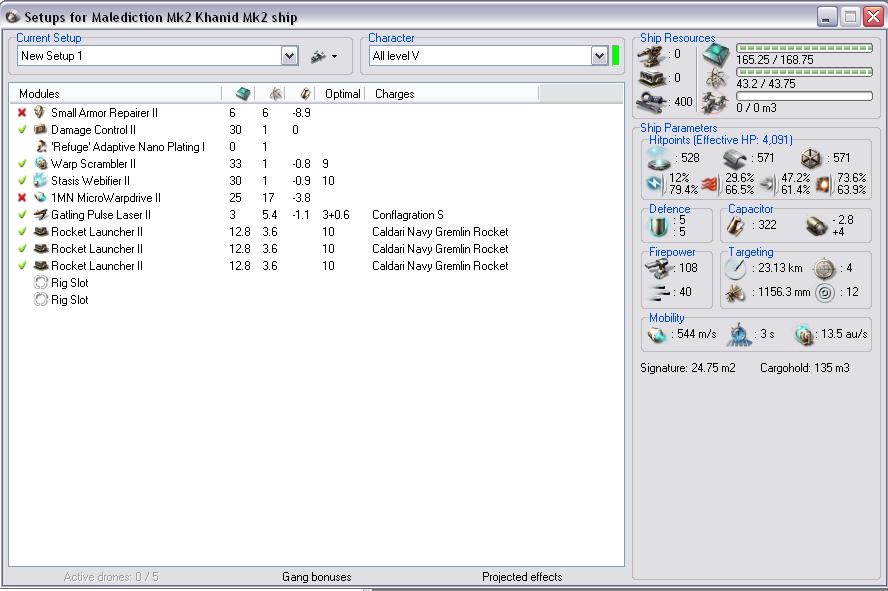
Task: Click the armor hitpoints icon showing 571
Action: click(735, 159)
